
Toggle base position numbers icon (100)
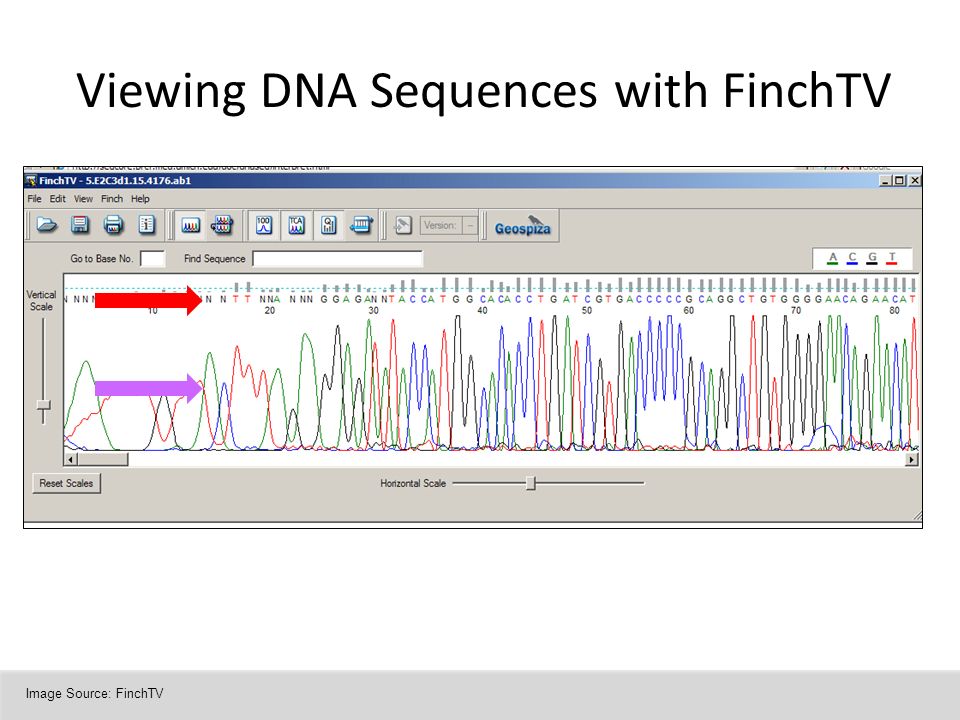264,225
